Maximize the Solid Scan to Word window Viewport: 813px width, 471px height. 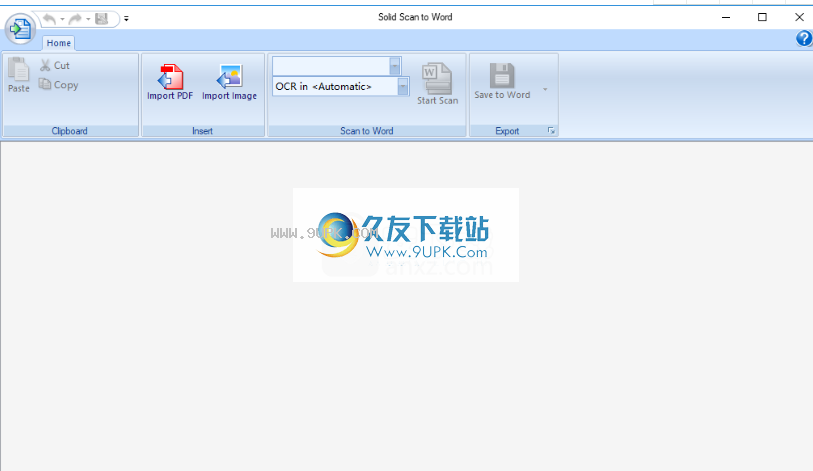[762, 17]
